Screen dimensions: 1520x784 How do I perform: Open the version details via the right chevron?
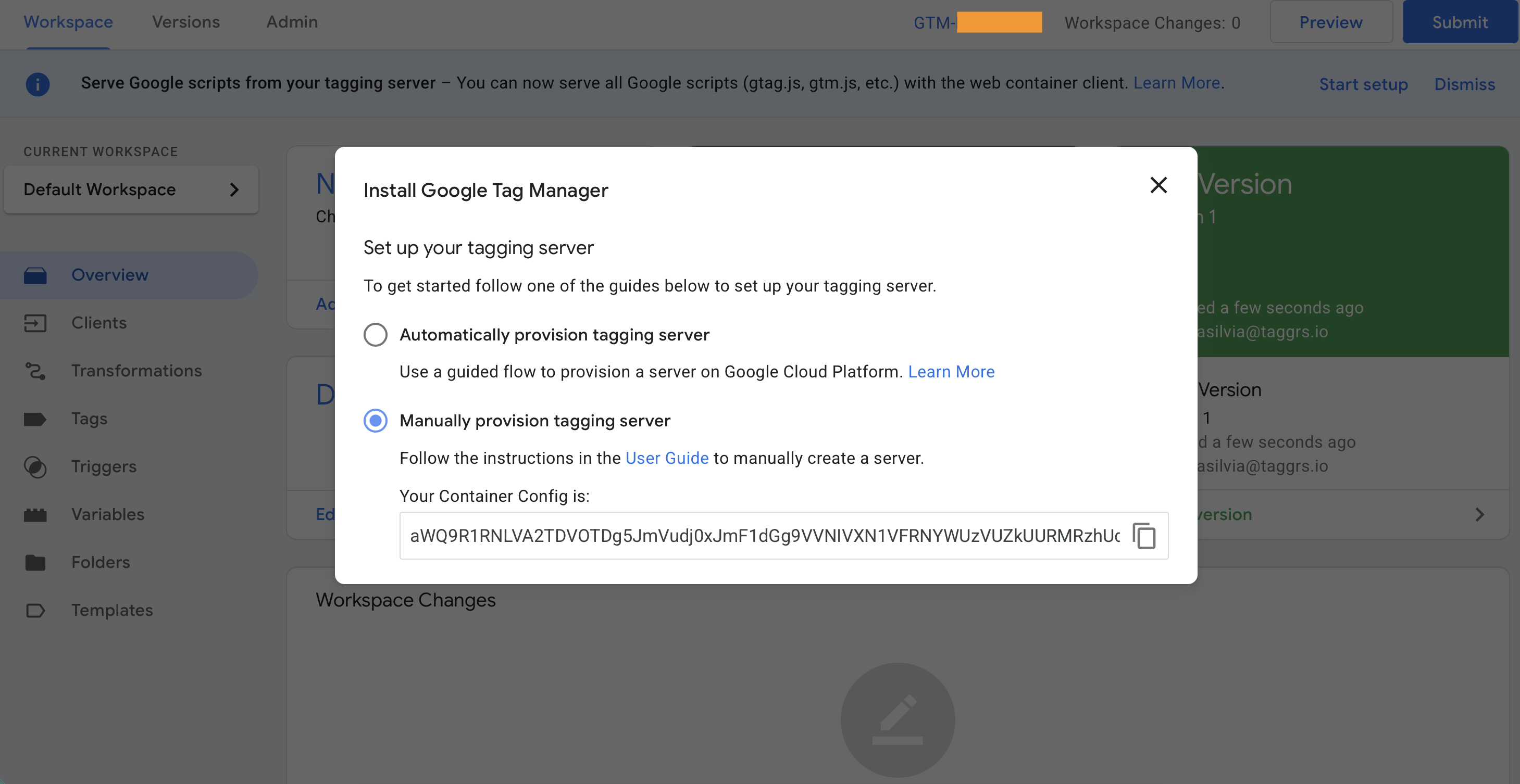click(x=1480, y=514)
